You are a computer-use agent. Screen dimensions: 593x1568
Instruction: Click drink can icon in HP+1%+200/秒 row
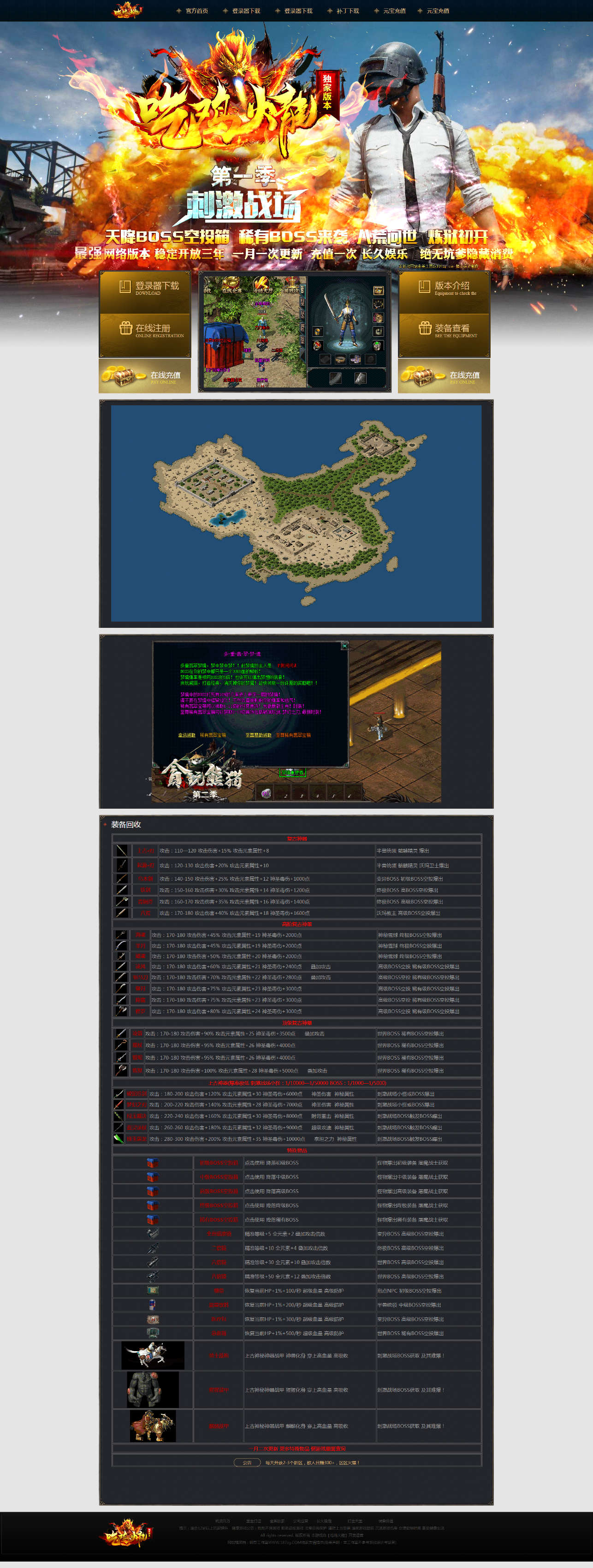tap(153, 1305)
